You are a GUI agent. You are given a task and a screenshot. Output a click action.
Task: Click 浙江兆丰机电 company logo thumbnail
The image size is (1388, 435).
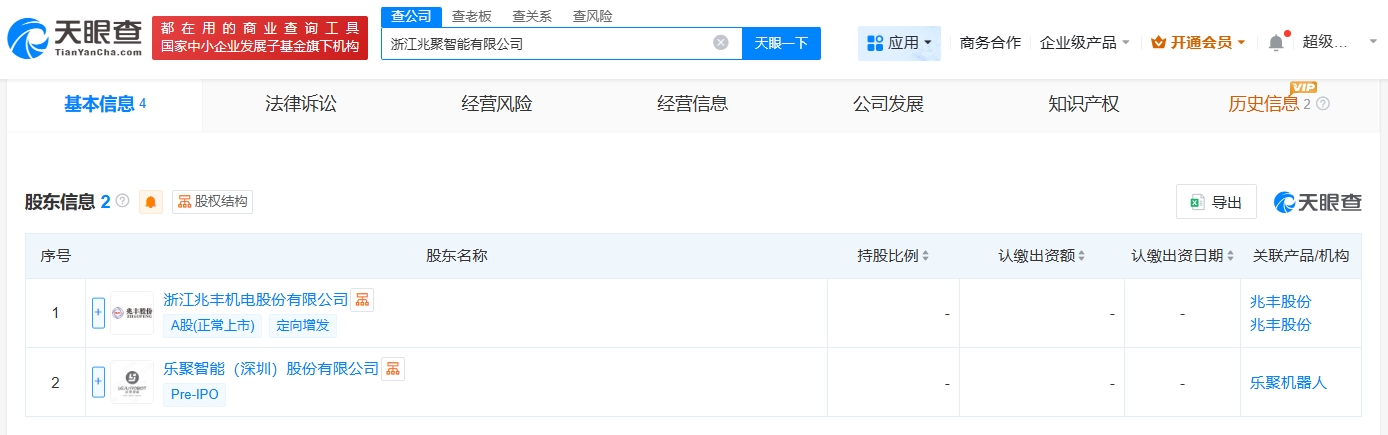tap(132, 313)
